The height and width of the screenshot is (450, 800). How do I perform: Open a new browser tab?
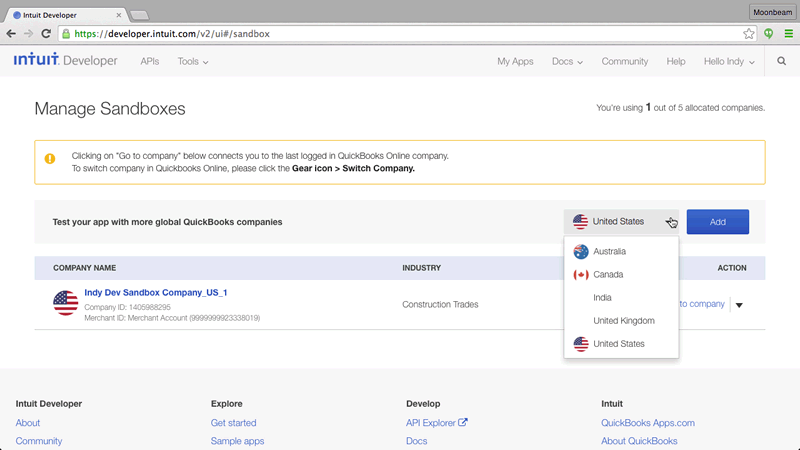(139, 15)
